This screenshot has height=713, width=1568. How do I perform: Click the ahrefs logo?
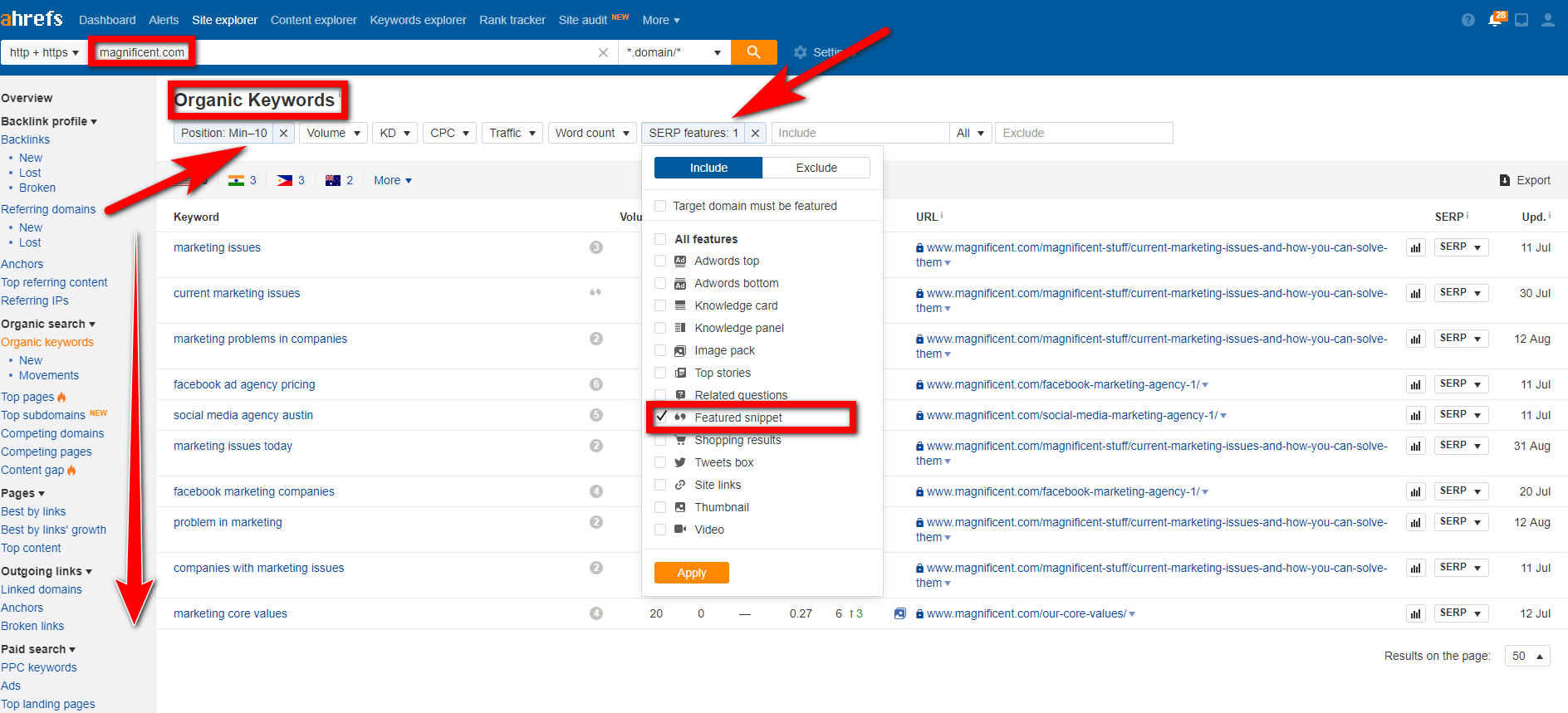(32, 18)
